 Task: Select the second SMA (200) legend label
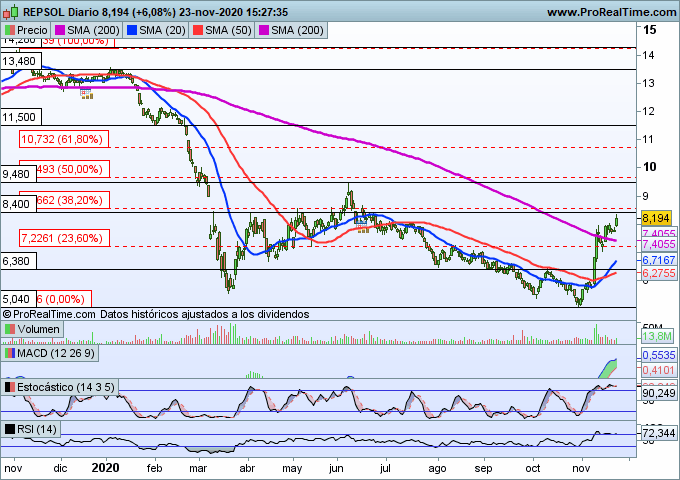coord(291,30)
